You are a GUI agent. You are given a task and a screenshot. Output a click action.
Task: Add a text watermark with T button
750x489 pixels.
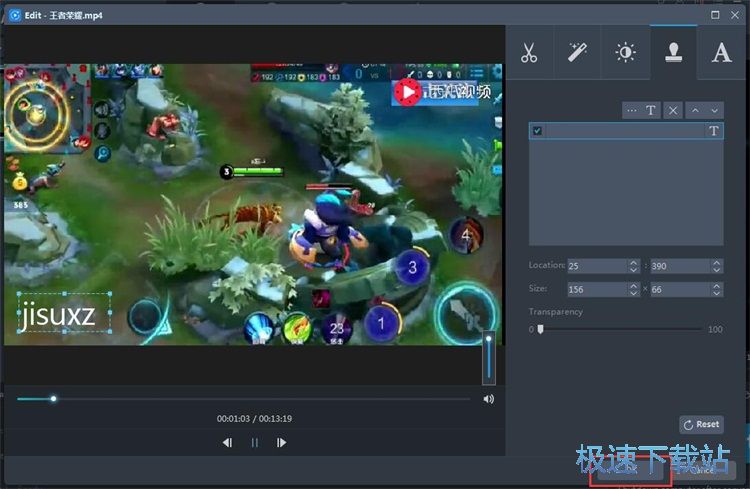[x=651, y=110]
